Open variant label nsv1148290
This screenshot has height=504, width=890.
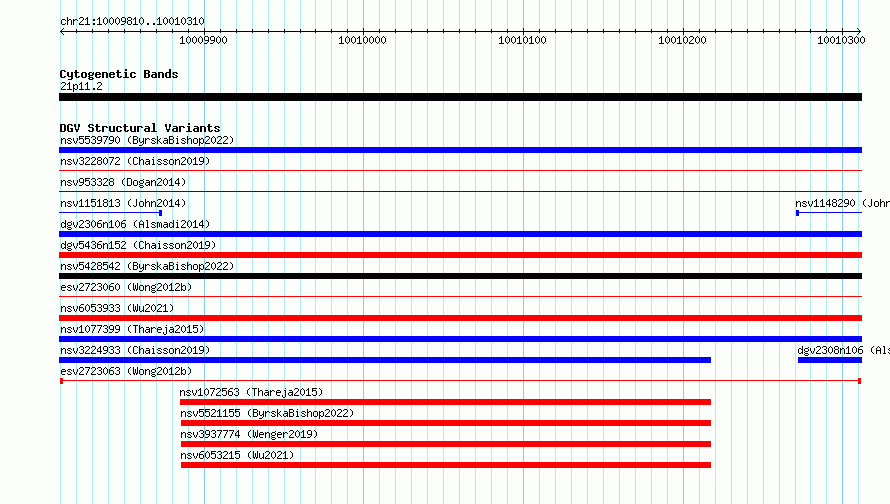[842, 203]
